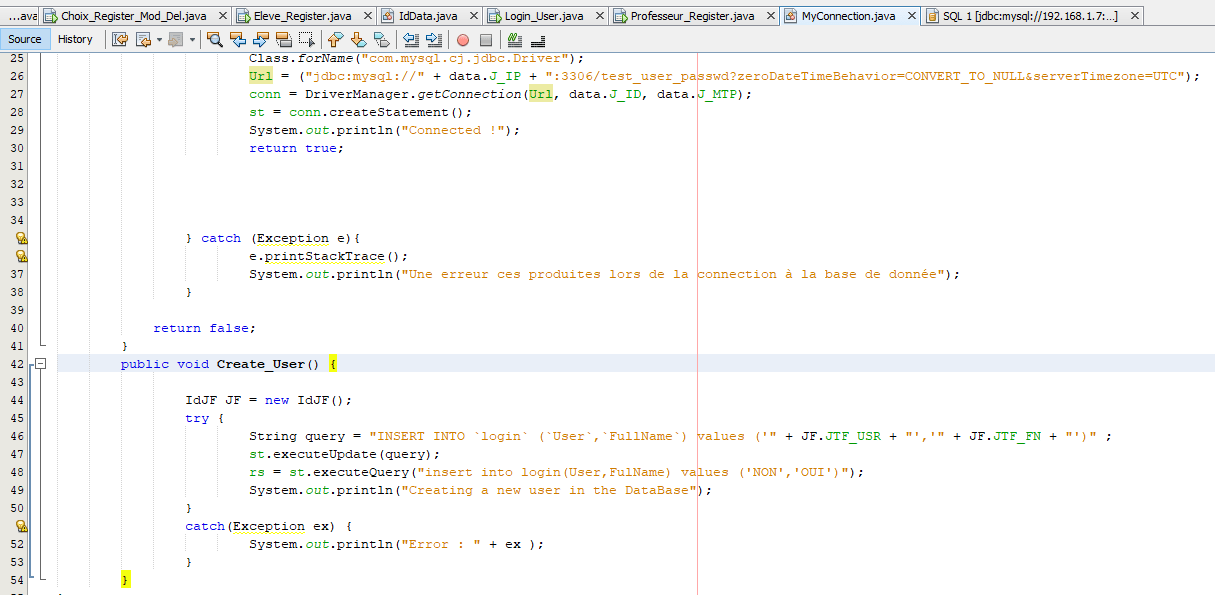This screenshot has height=595, width=1215.
Task: Click the Find Next Occurrence icon
Action: [x=259, y=40]
